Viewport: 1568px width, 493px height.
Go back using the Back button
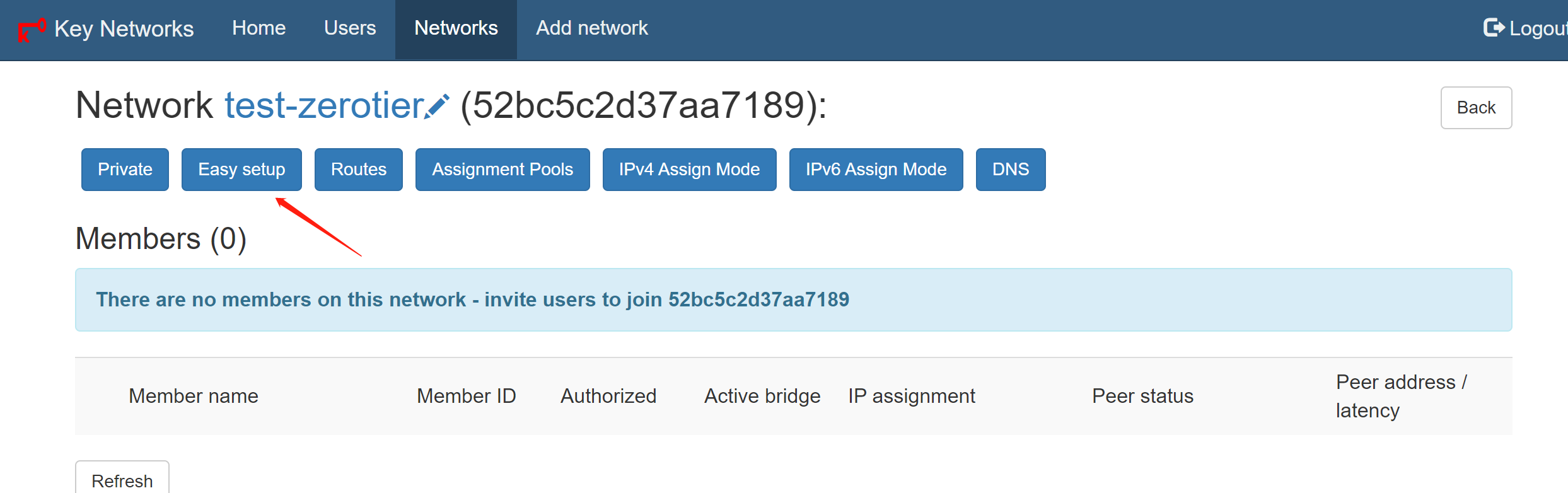[1476, 108]
